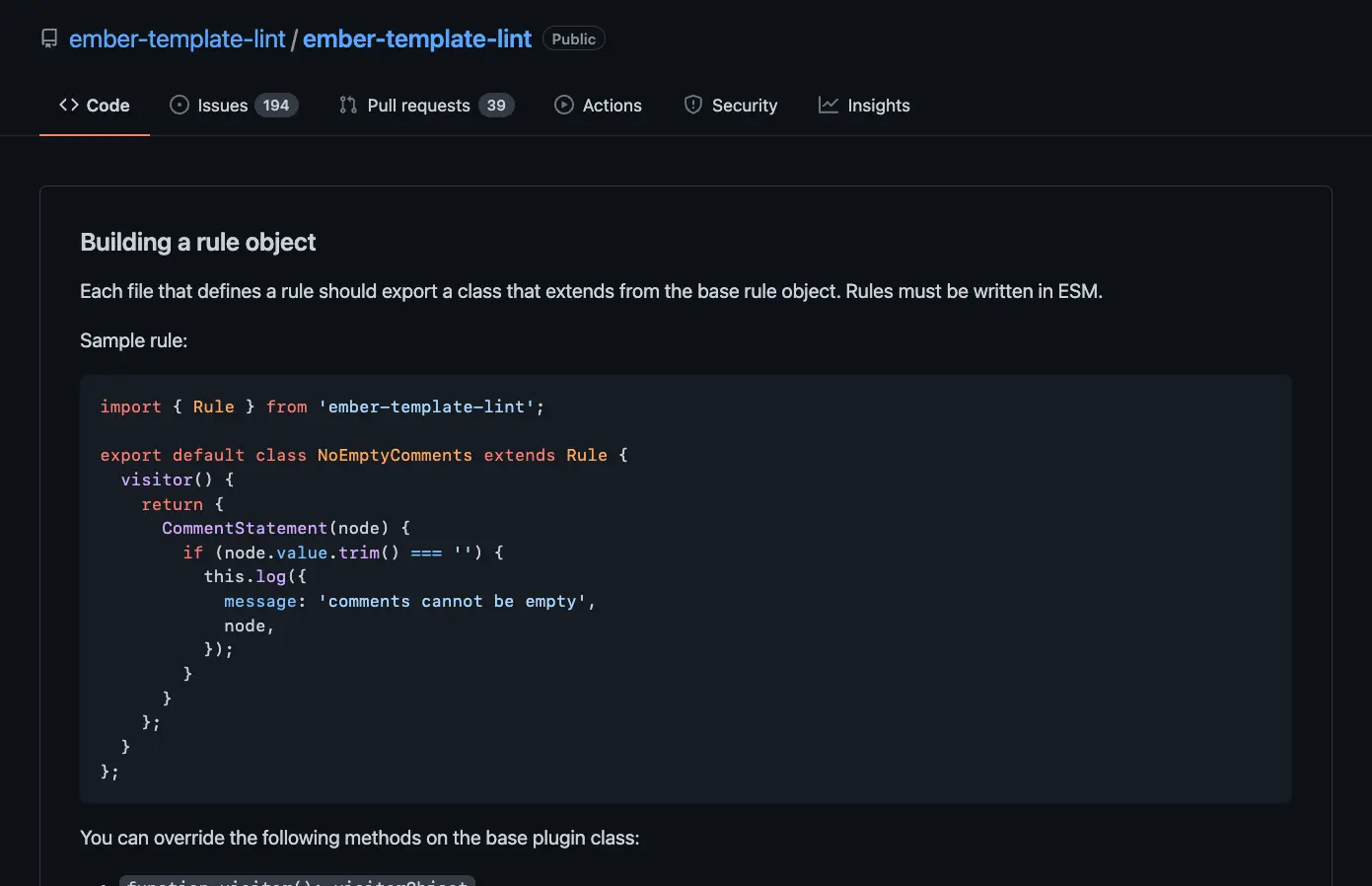Click the import Rule code line
Viewport: 1372px width, 886px height.
point(323,406)
